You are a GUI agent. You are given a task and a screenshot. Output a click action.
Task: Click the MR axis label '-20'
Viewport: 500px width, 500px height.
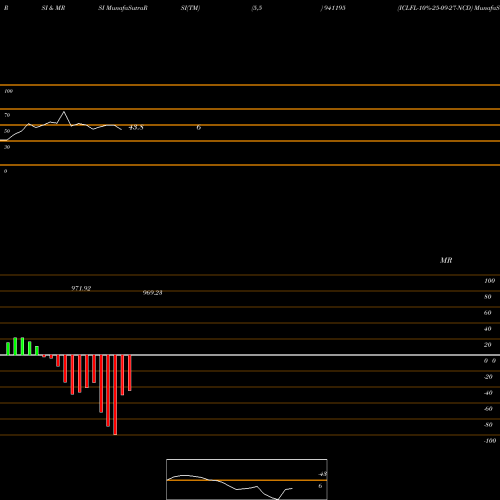pos(488,377)
